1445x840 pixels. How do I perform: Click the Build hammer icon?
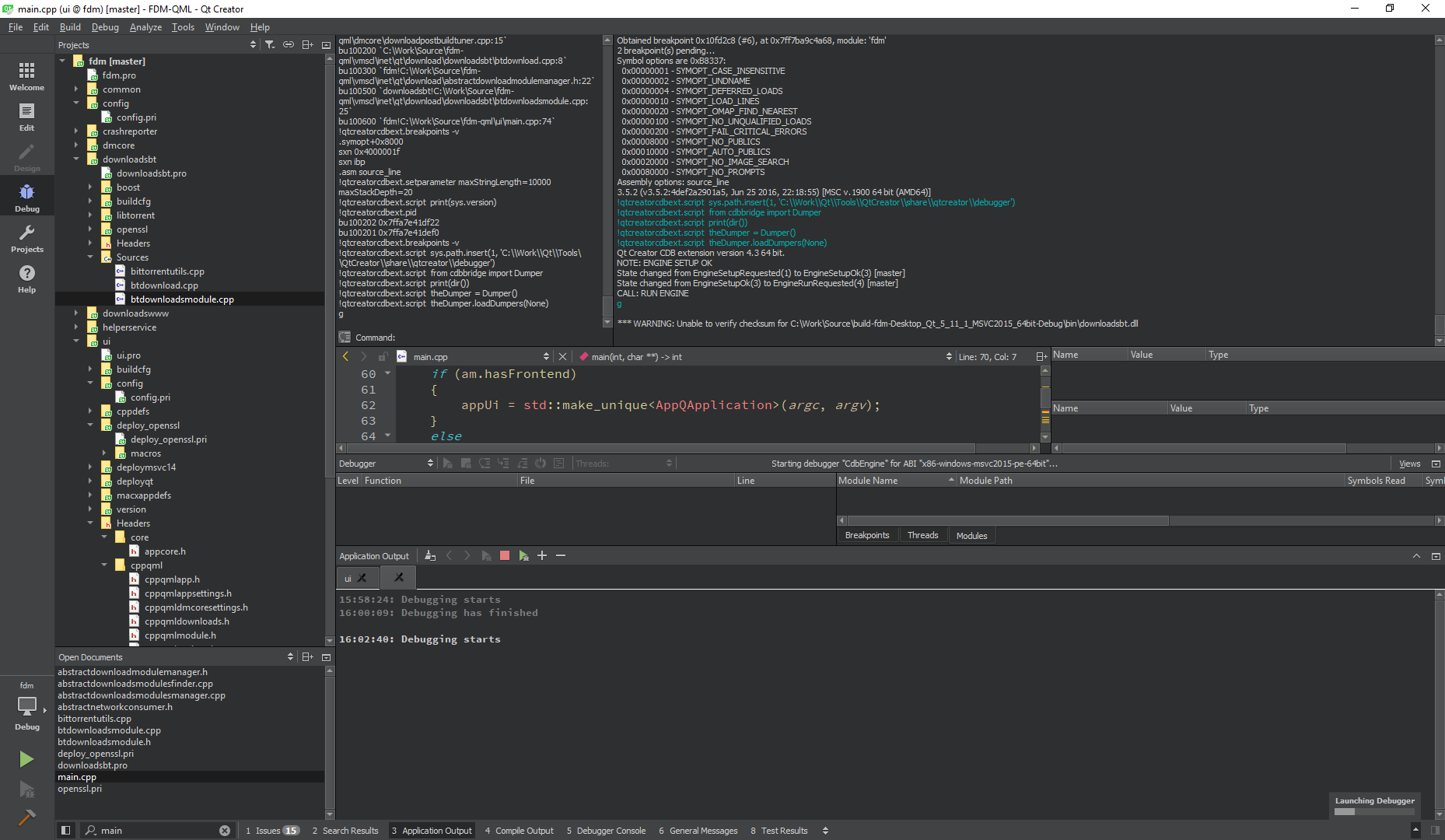[26, 817]
